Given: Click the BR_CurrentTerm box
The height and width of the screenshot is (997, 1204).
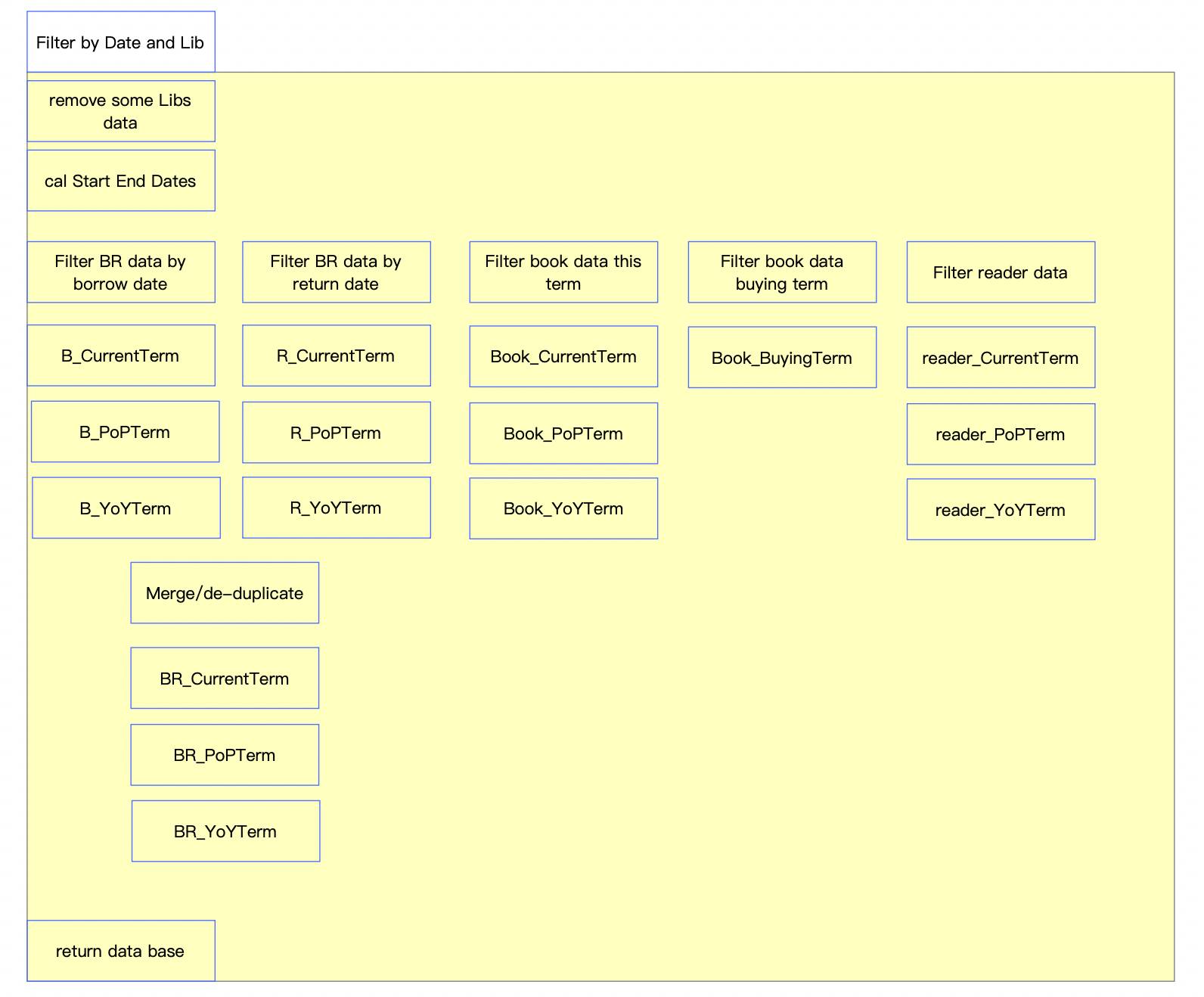Looking at the screenshot, I should coord(225,679).
